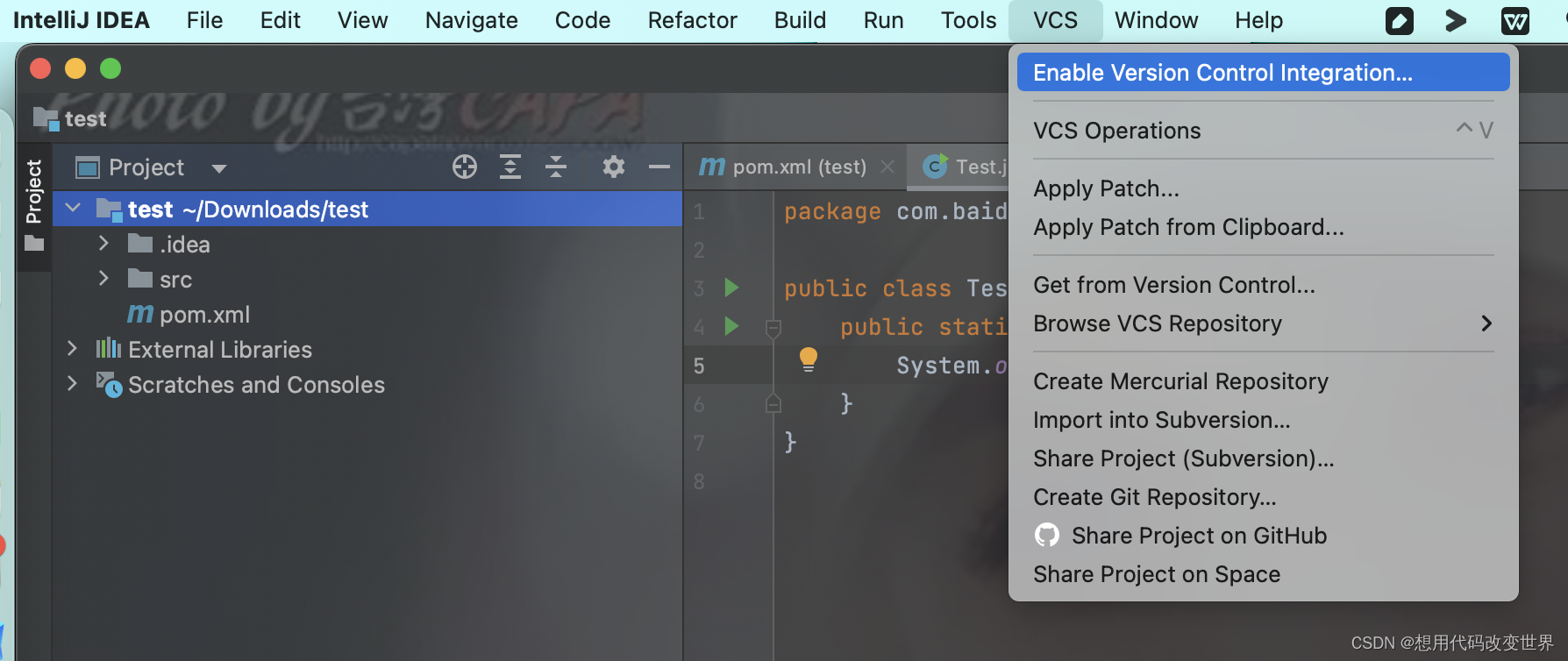
Task: Click the yellow intention lightbulb icon
Action: 809,359
